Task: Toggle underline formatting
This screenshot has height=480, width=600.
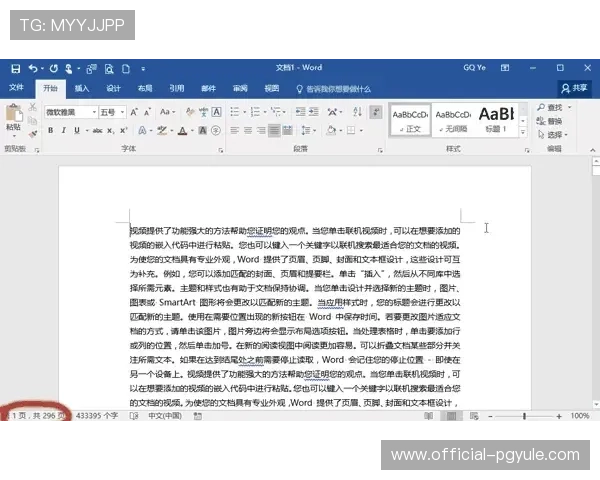Action: pos(77,131)
